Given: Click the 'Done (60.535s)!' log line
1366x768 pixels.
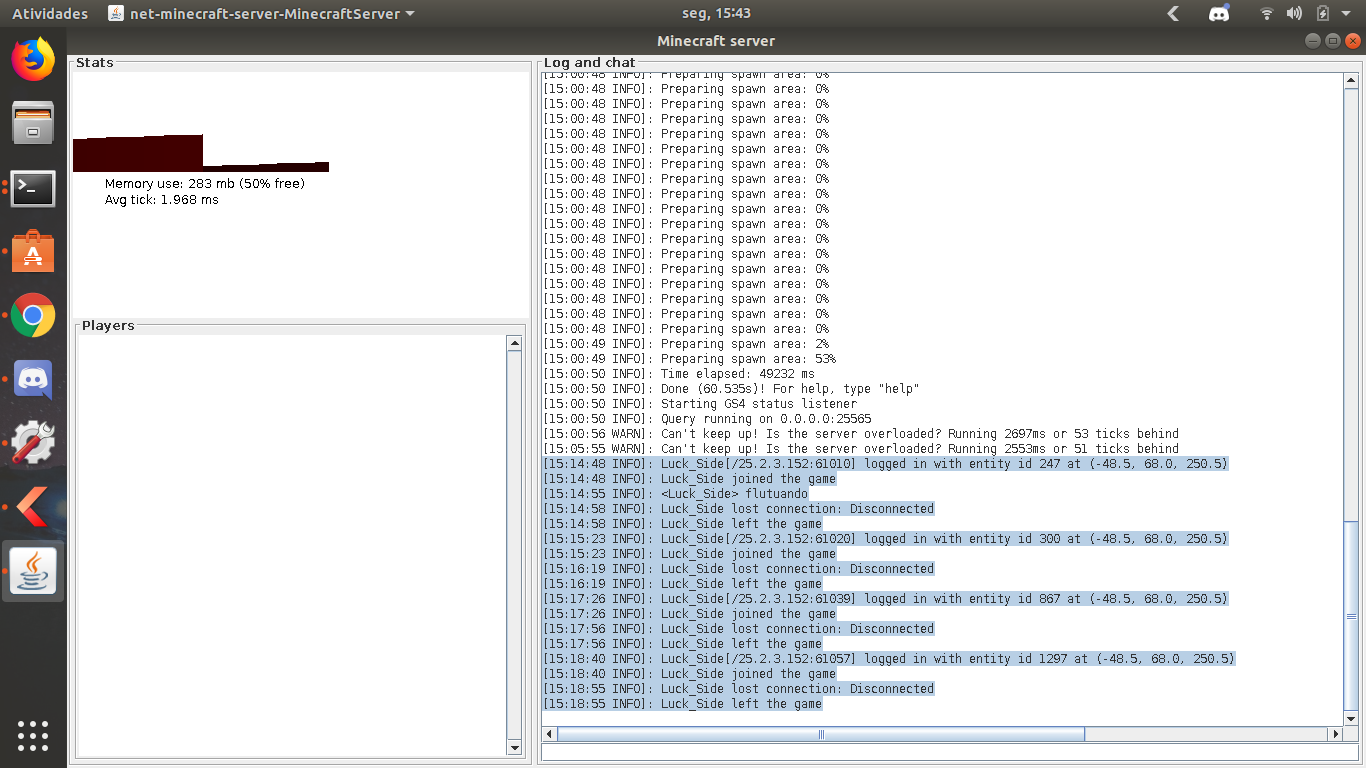Looking at the screenshot, I should (x=731, y=389).
